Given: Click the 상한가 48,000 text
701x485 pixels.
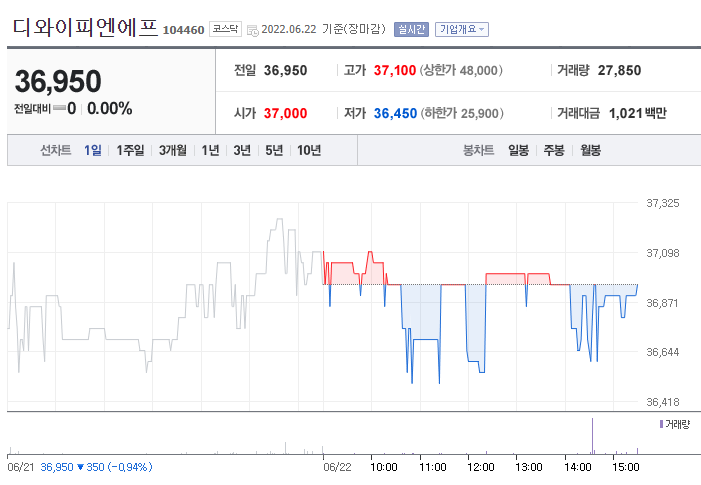Looking at the screenshot, I should [461, 71].
